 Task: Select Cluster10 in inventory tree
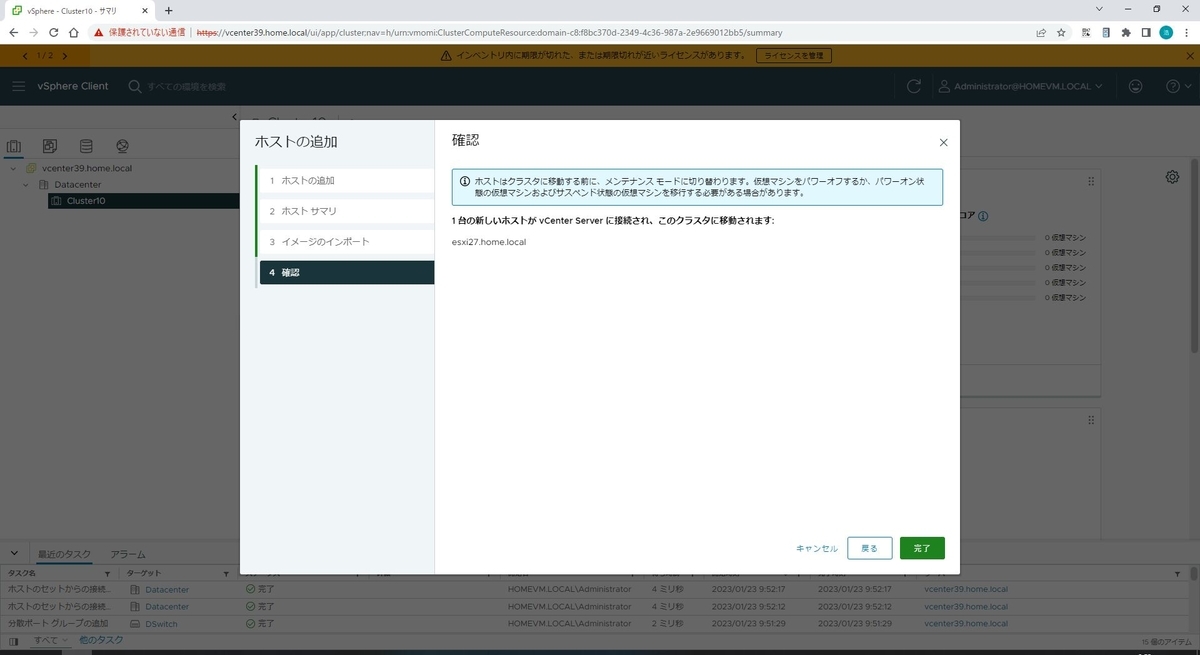click(86, 201)
